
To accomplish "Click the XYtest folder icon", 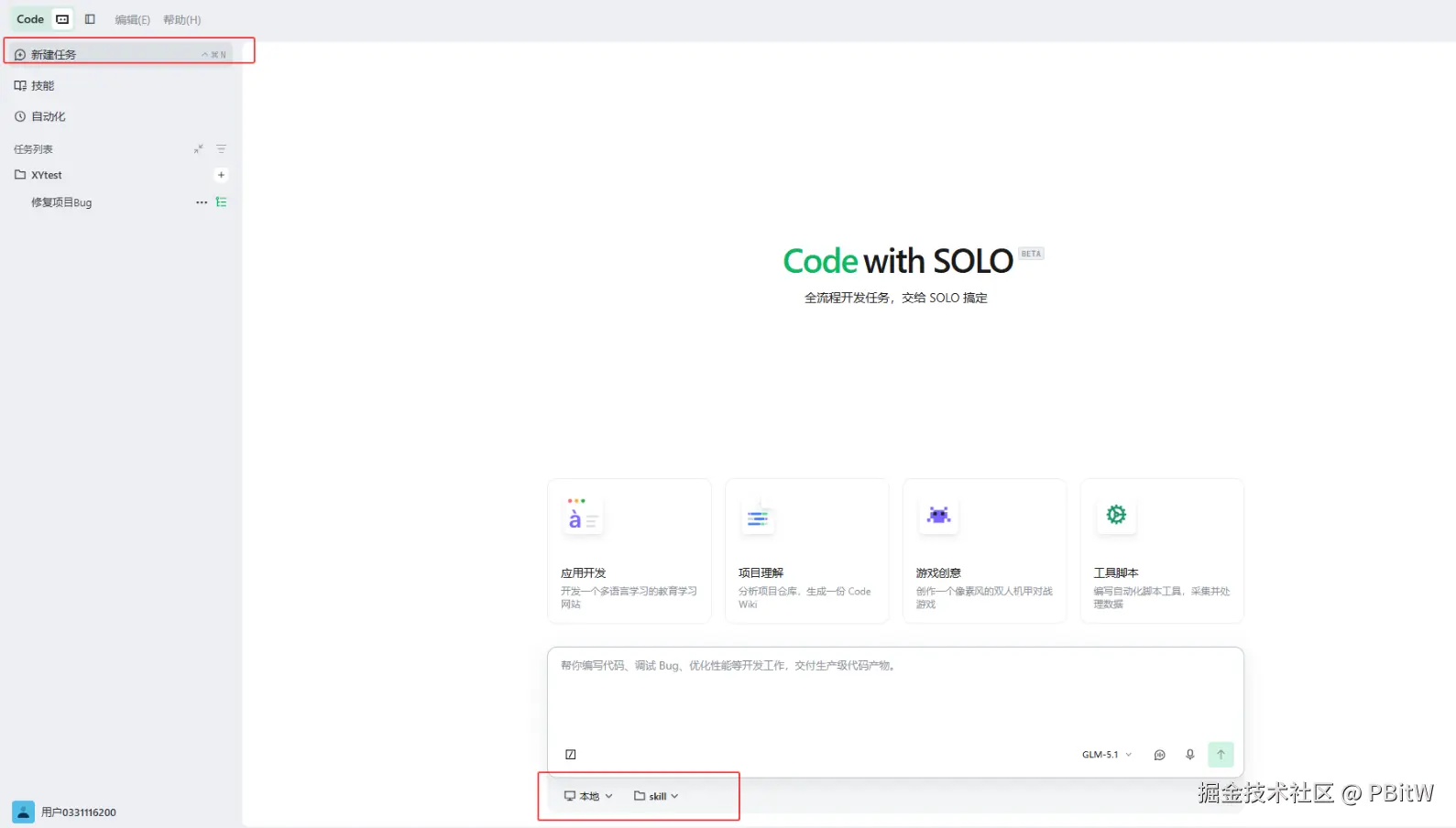I will tap(20, 175).
